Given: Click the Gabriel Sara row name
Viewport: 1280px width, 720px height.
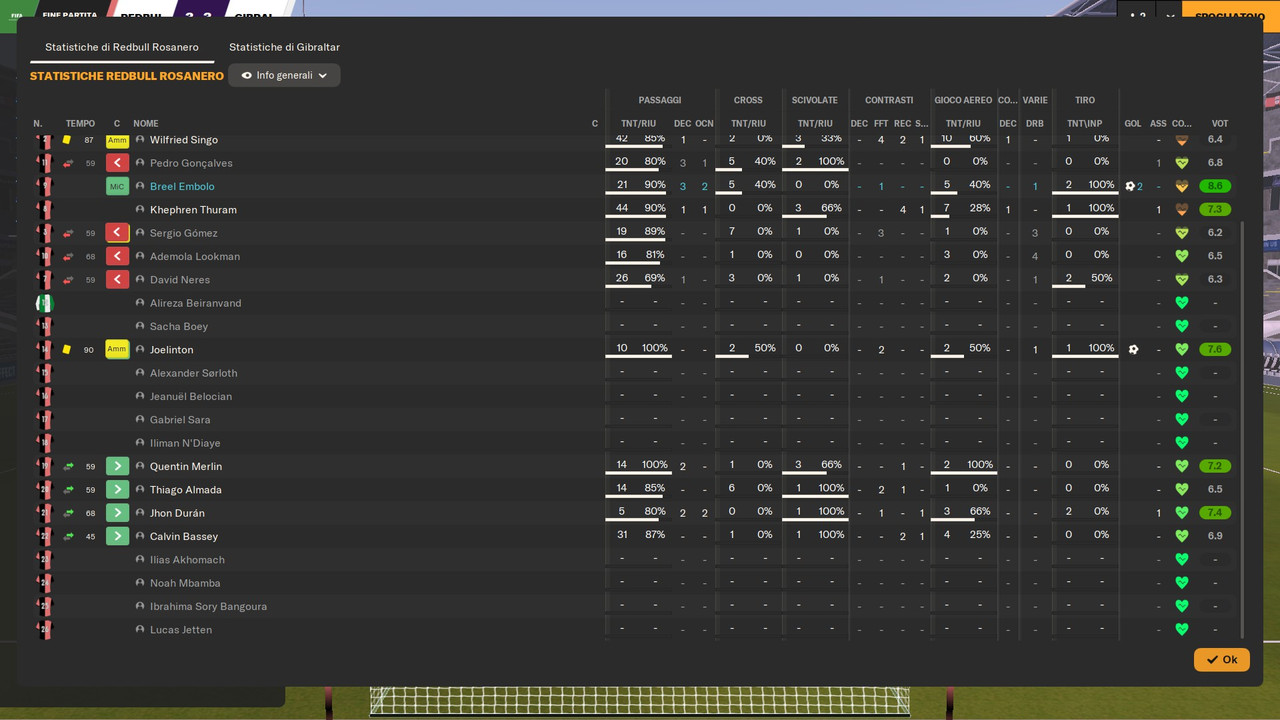Looking at the screenshot, I should tap(180, 420).
